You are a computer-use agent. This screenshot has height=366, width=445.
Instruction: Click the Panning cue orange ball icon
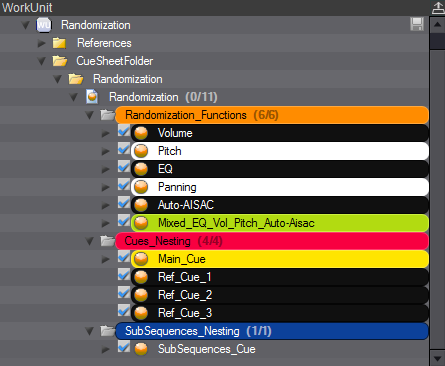click(141, 187)
